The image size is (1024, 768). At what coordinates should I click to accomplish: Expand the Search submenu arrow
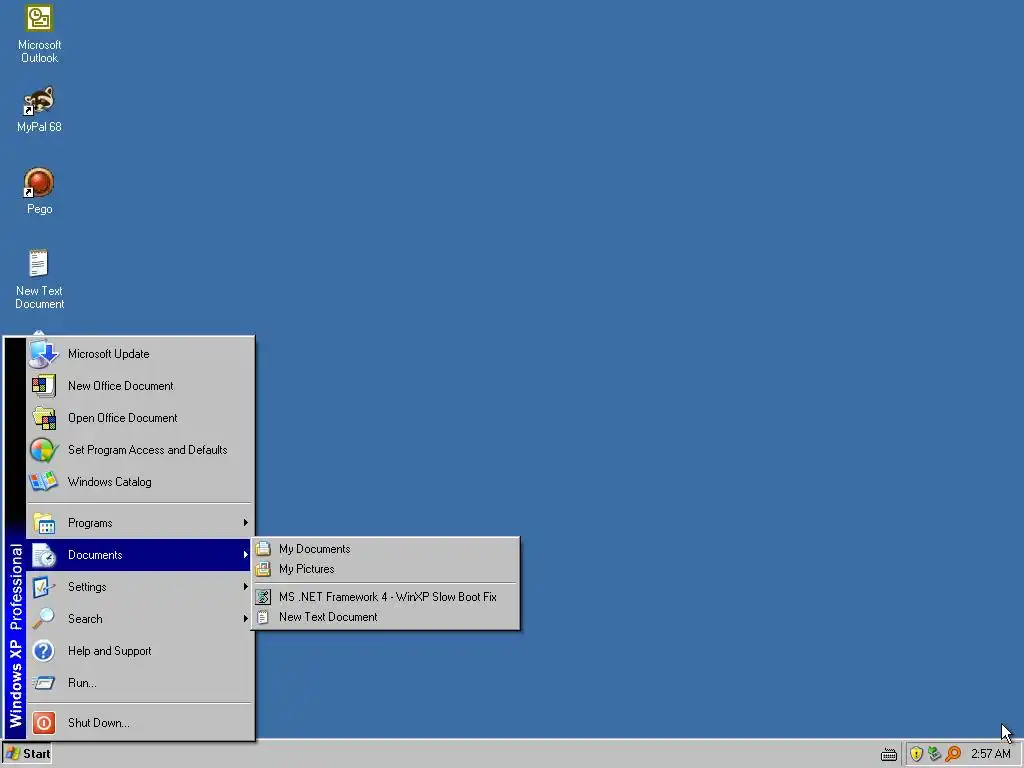tap(246, 618)
